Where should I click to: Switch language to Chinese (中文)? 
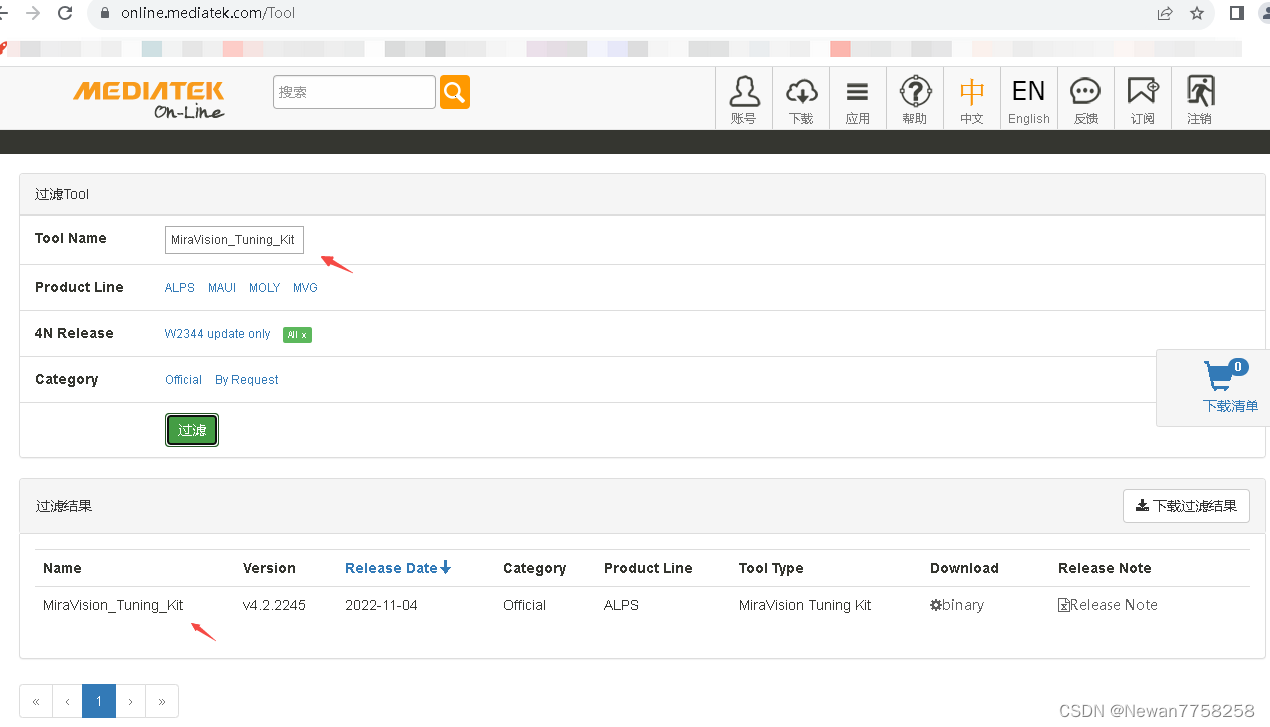(972, 99)
